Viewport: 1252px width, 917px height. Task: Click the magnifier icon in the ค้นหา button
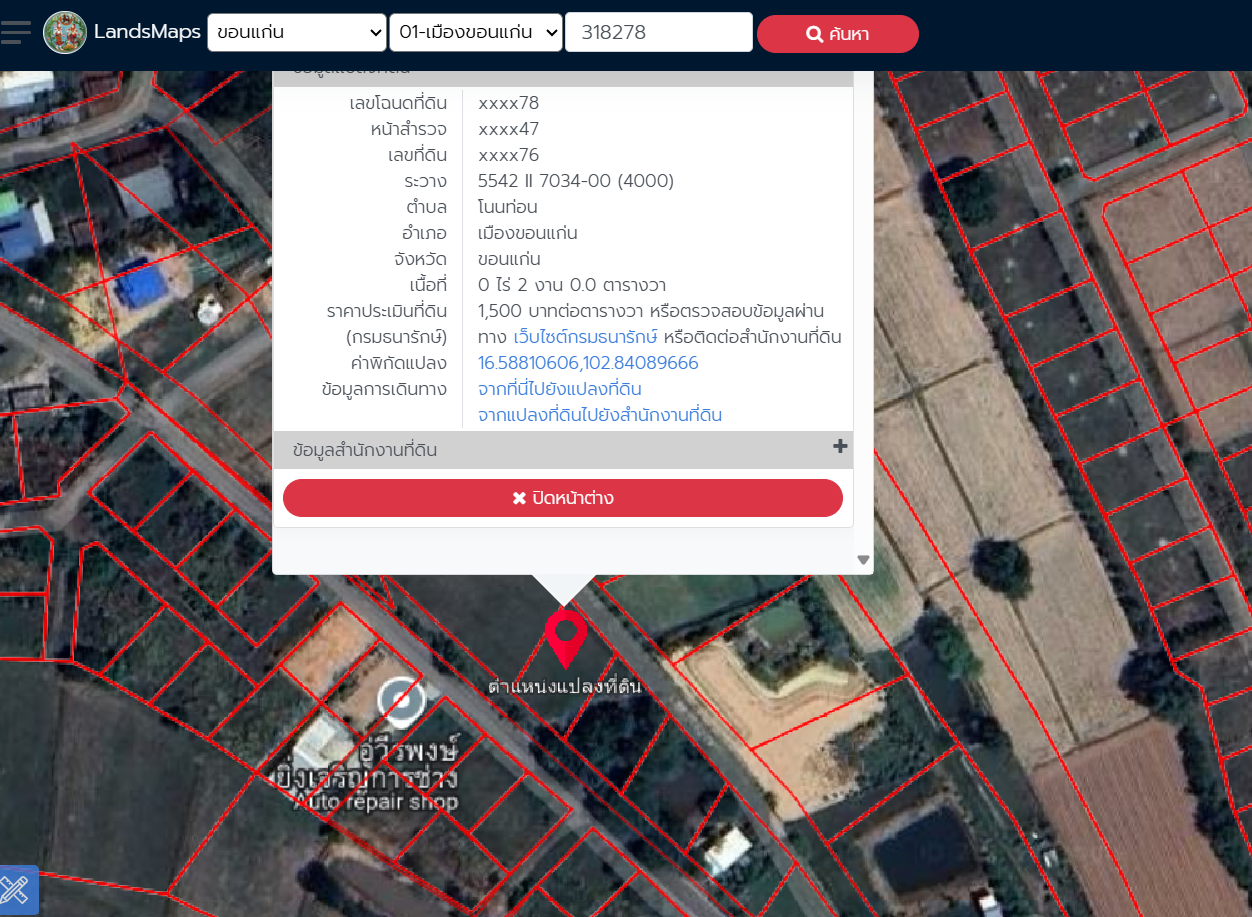coord(814,35)
